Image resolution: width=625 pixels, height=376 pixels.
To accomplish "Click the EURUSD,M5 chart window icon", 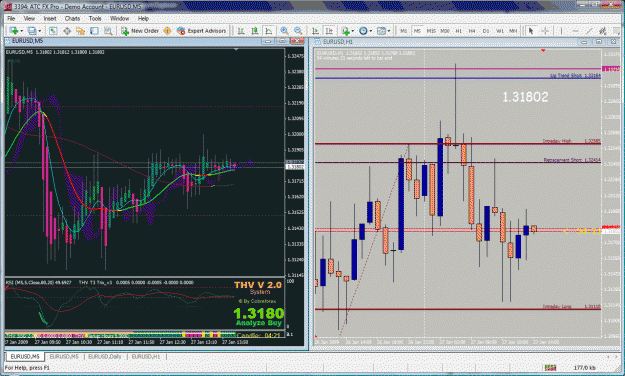I will tap(8, 41).
